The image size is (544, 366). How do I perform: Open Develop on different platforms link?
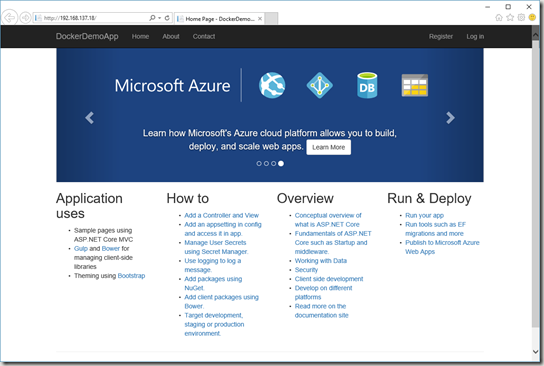[x=323, y=292]
